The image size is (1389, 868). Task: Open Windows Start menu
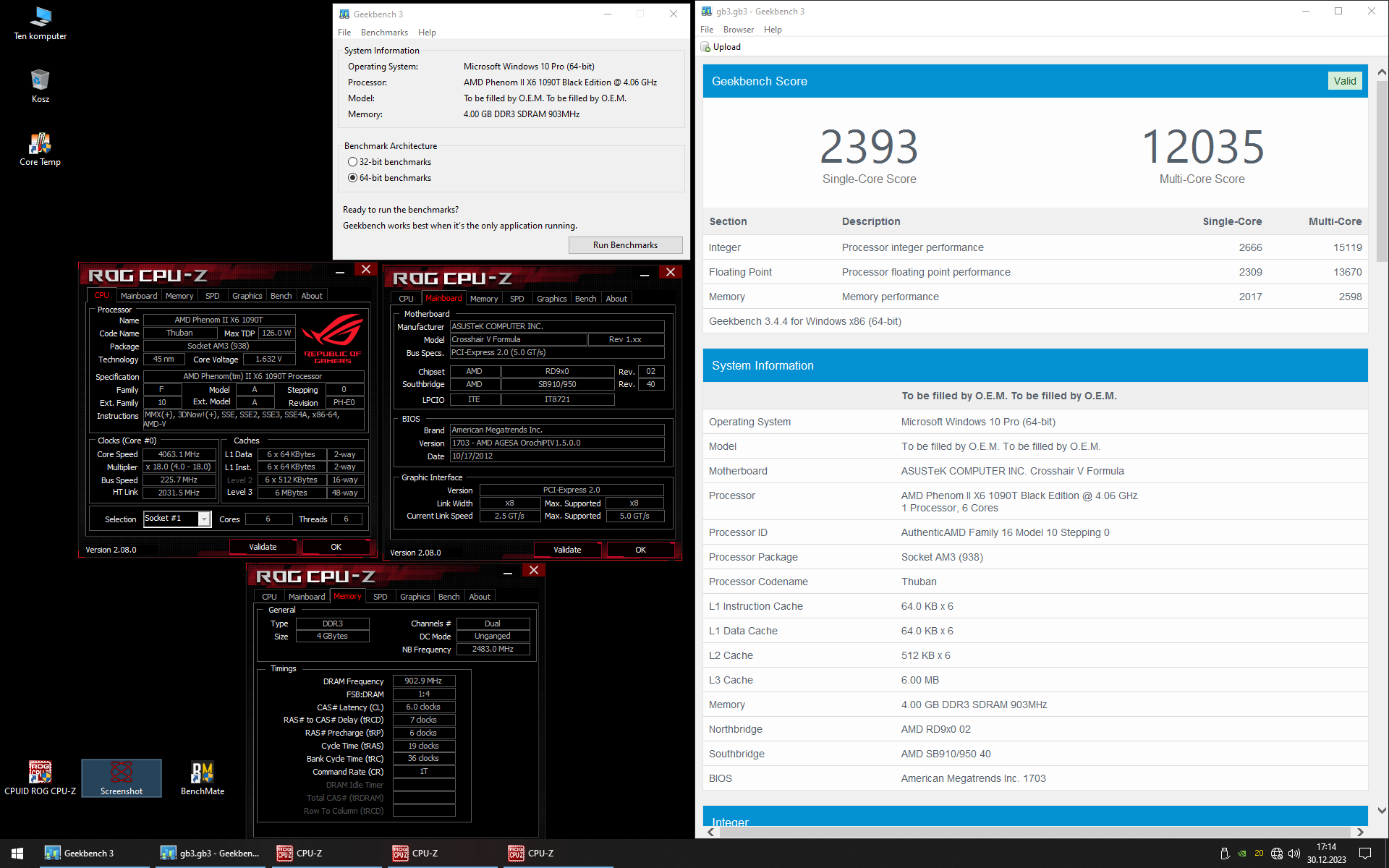pyautogui.click(x=17, y=854)
